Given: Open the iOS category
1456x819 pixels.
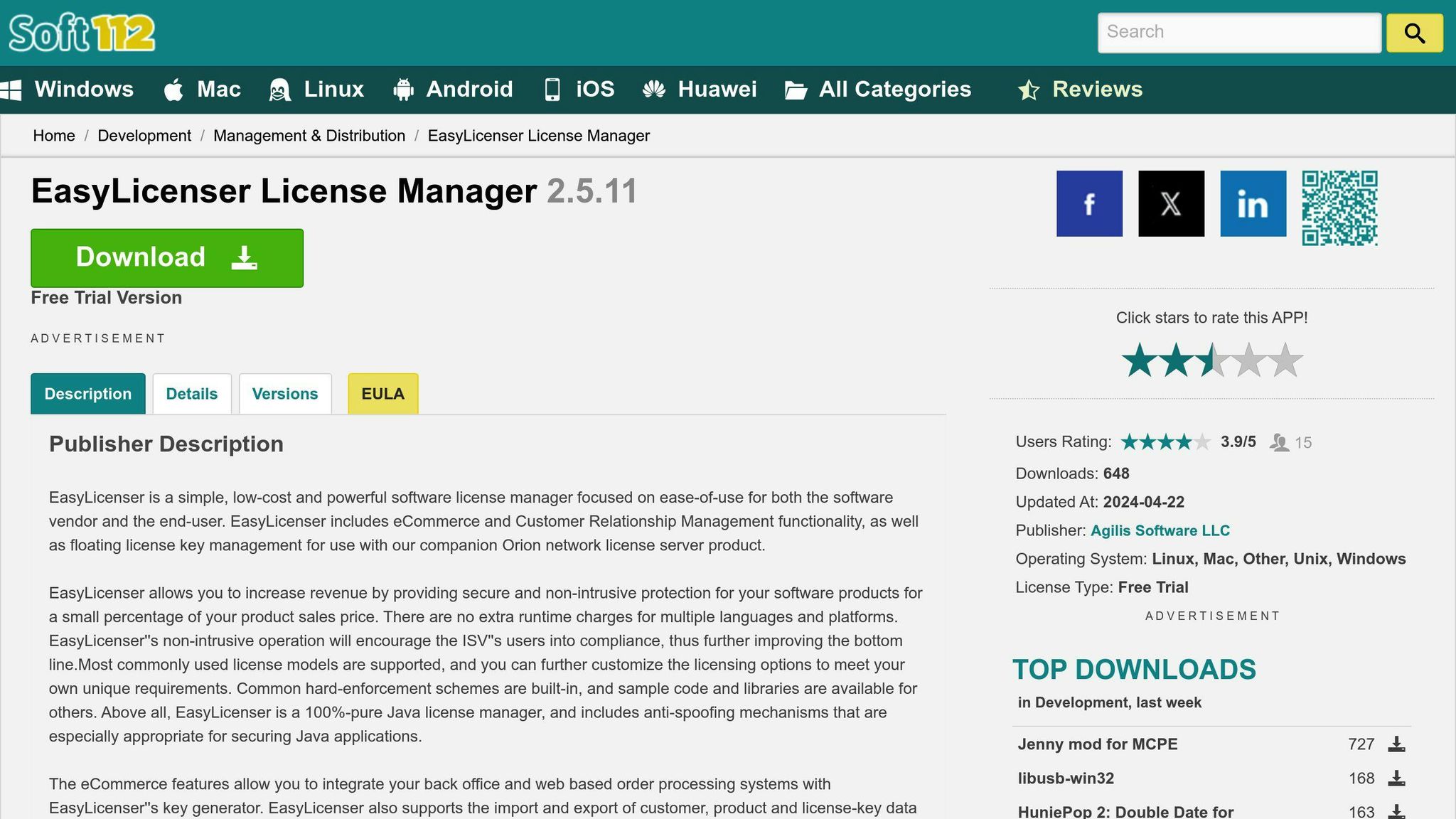Looking at the screenshot, I should pos(595,90).
